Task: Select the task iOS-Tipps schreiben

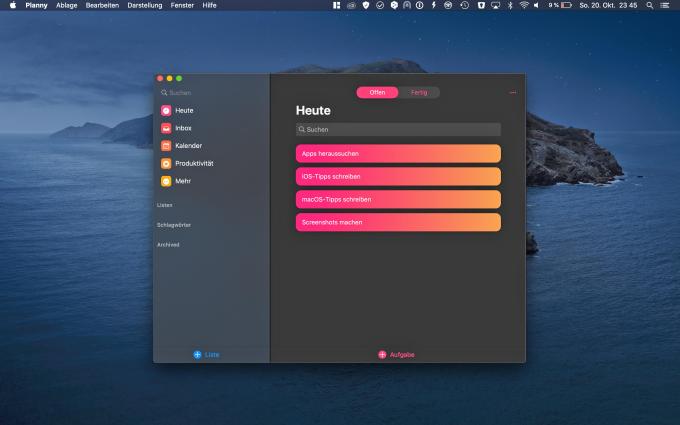Action: (398, 177)
